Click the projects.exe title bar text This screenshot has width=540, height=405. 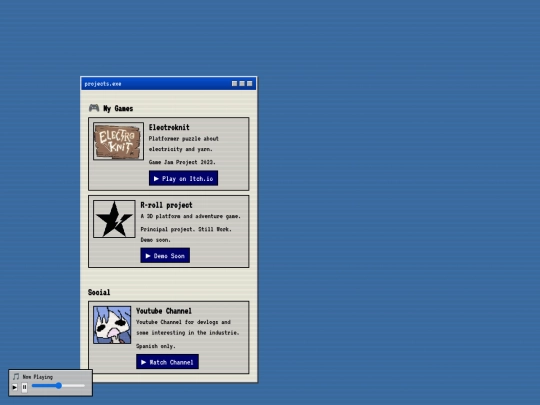103,84
